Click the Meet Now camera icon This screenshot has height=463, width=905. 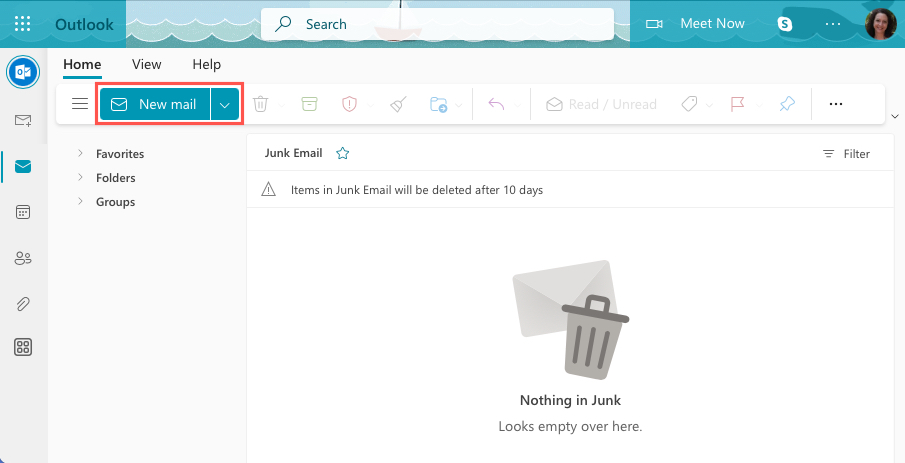pos(654,24)
